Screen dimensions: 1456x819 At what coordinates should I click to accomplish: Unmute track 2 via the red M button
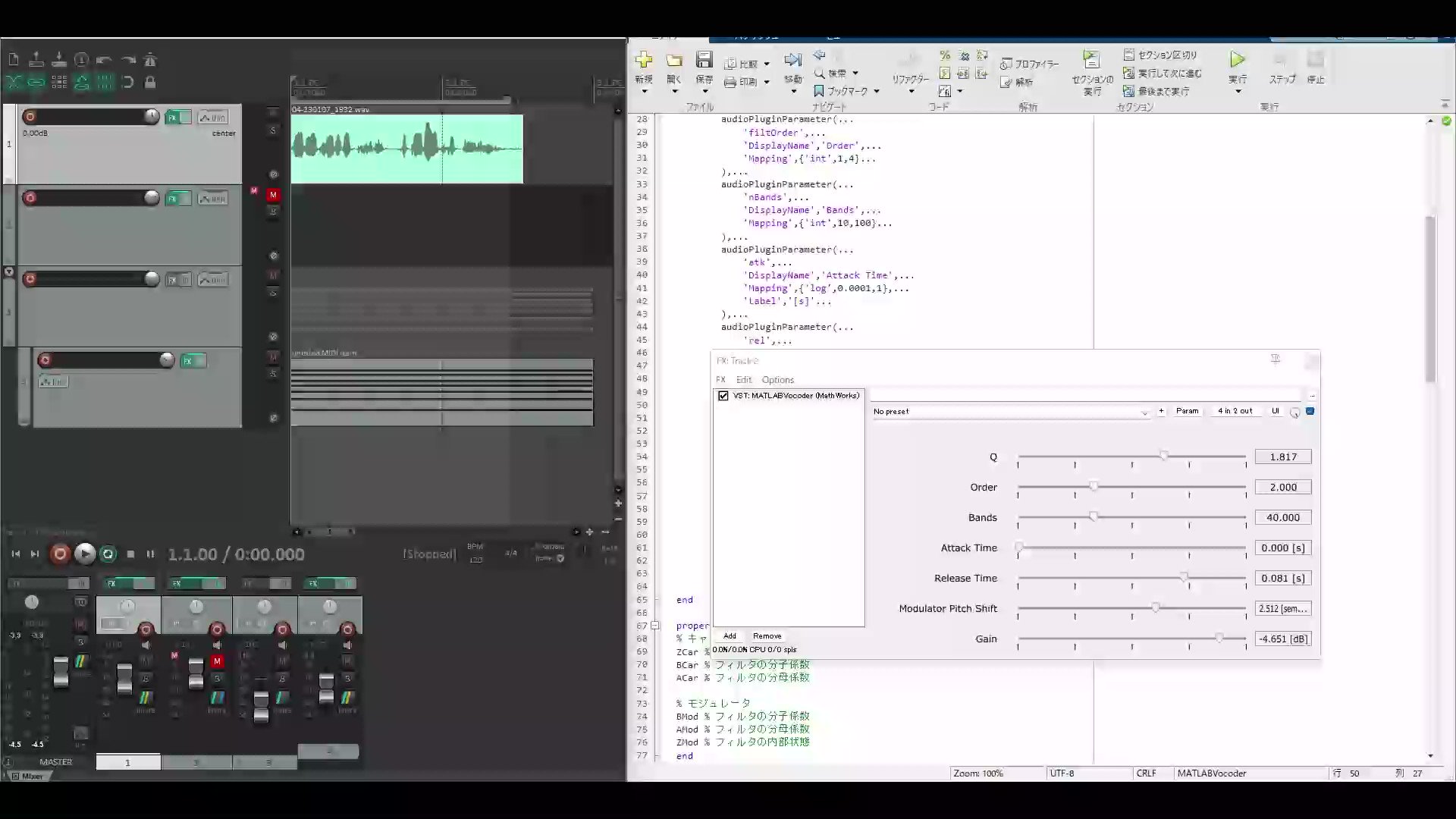[274, 195]
